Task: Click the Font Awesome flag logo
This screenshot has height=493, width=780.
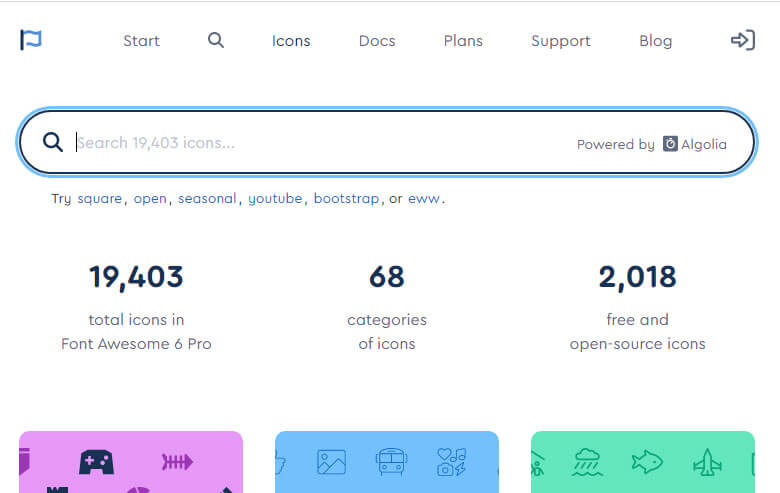Action: (31, 40)
